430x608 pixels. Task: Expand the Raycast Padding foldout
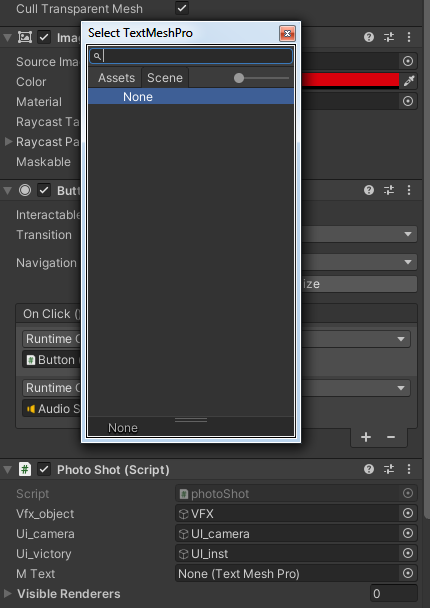click(x=8, y=142)
